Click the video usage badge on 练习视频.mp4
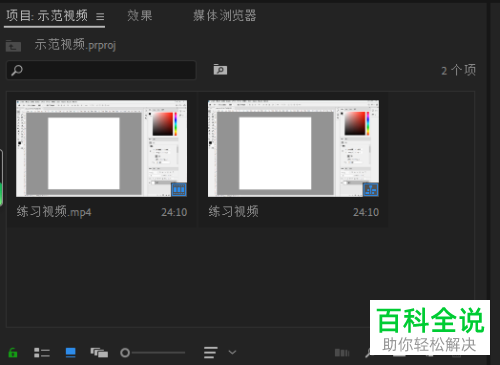 (179, 190)
